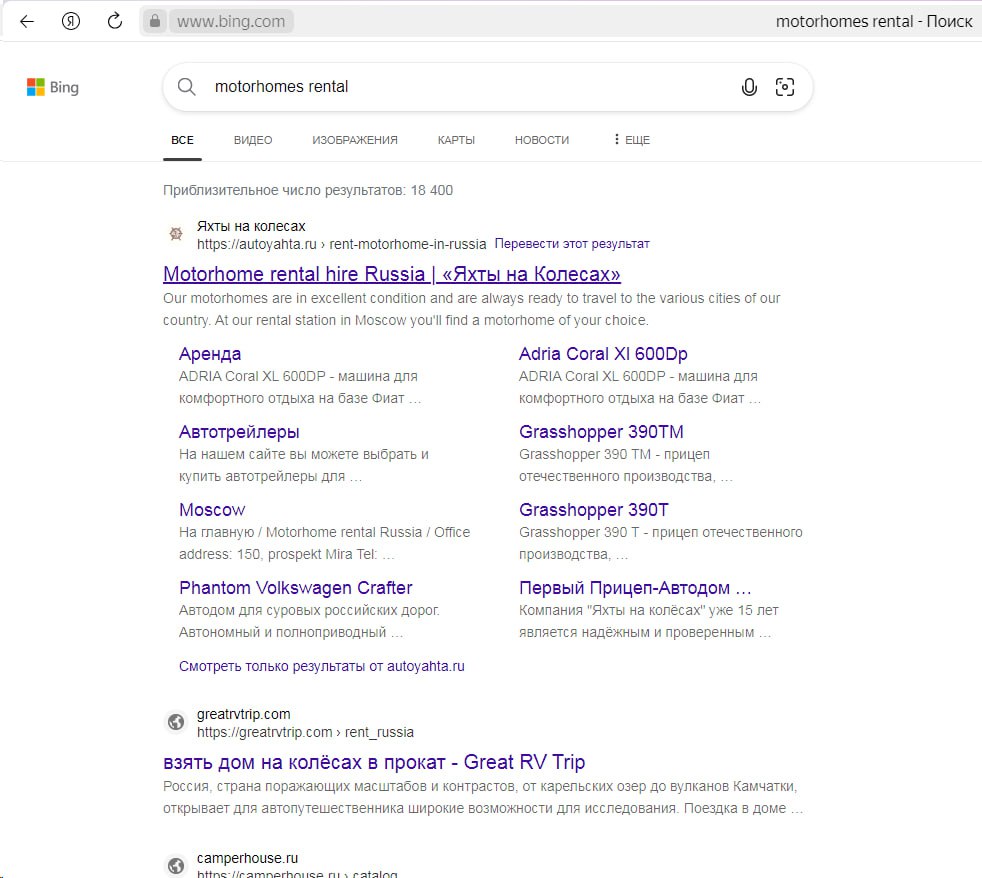
Task: Open the Phantom Volkswagen Crafter sitelink
Action: [295, 588]
